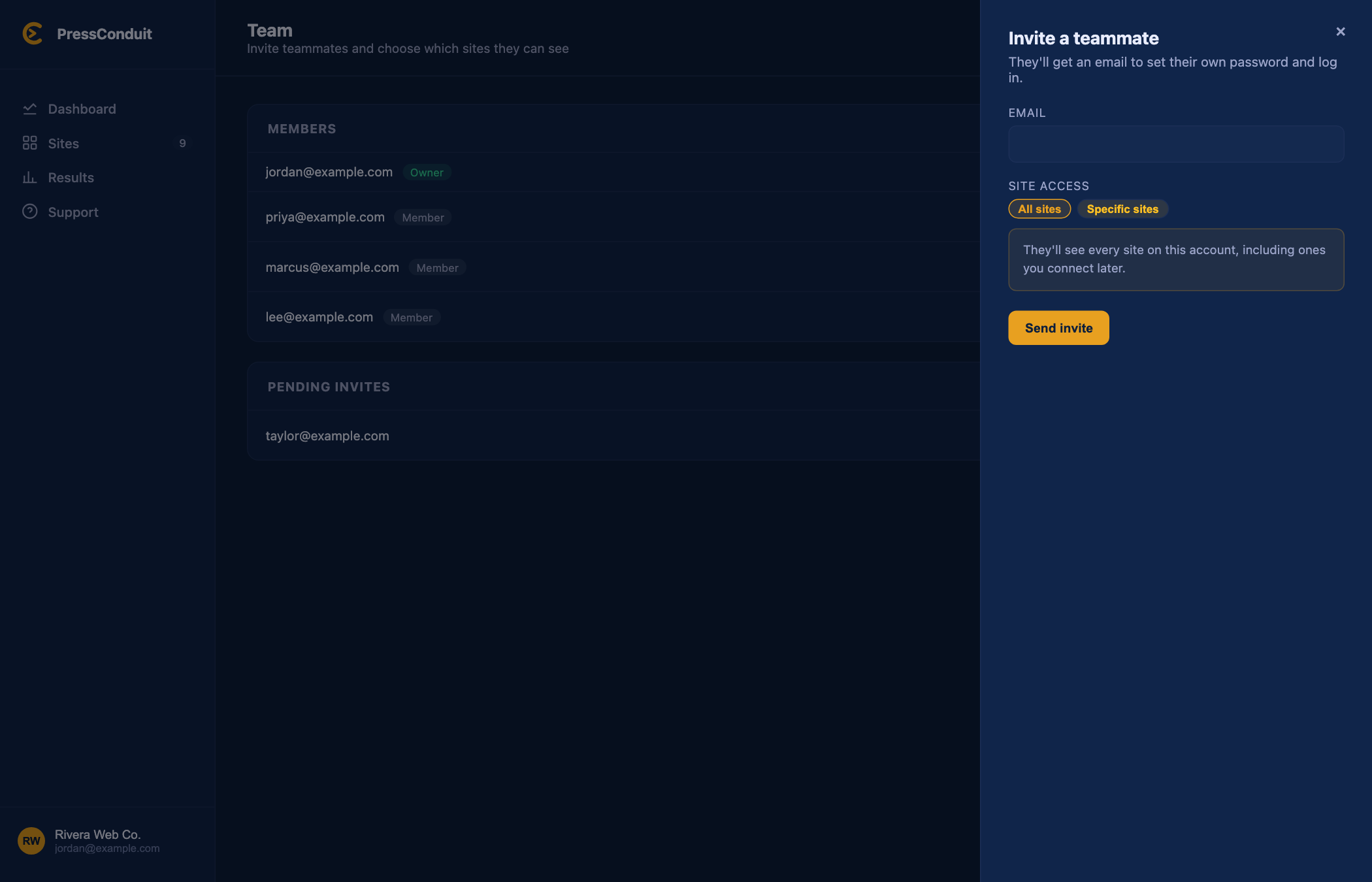Select marcus@example.com in members list
The width and height of the screenshot is (1372, 882).
pos(614,267)
